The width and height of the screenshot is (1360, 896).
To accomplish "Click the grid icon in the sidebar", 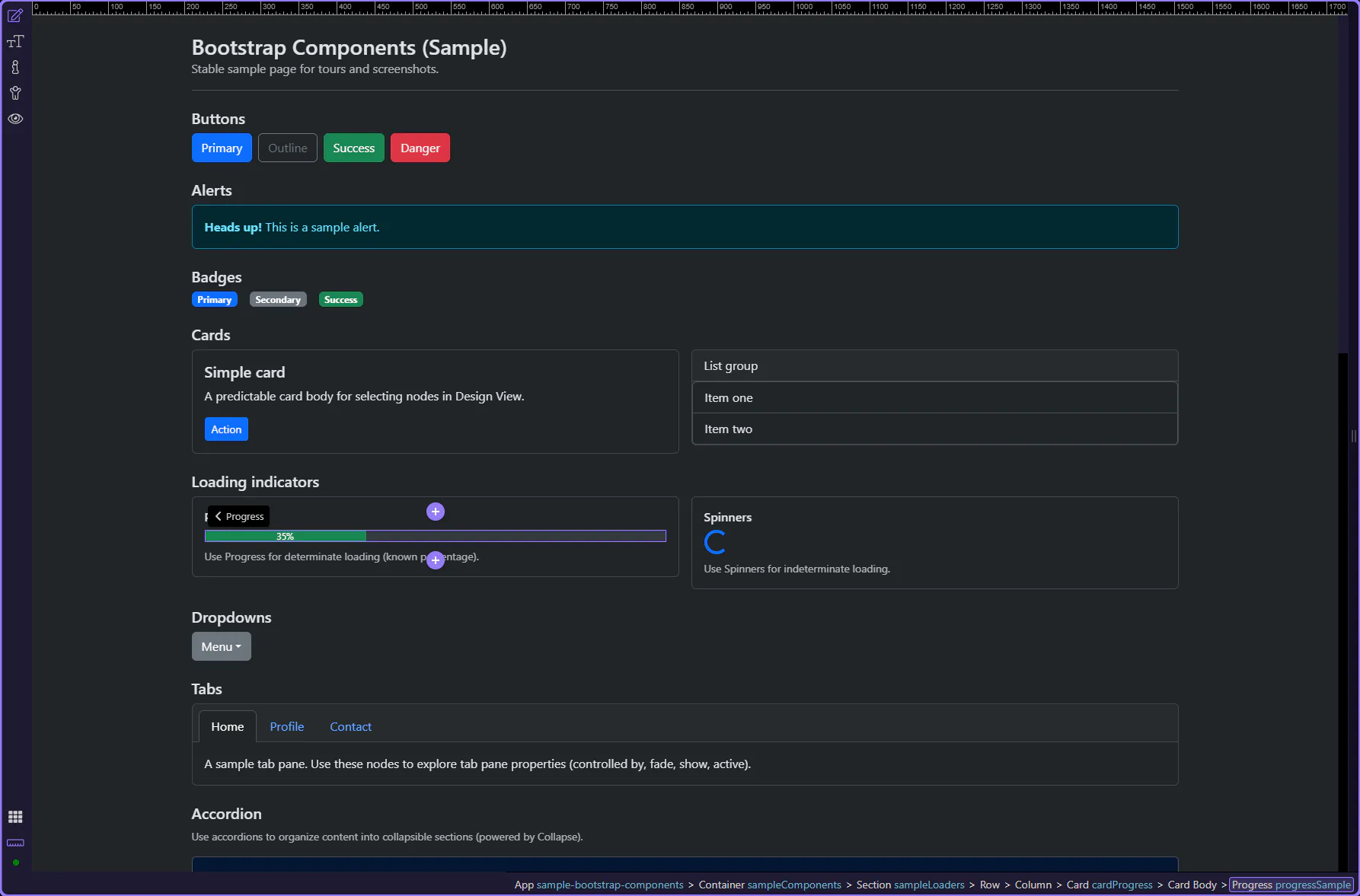I will [x=15, y=817].
